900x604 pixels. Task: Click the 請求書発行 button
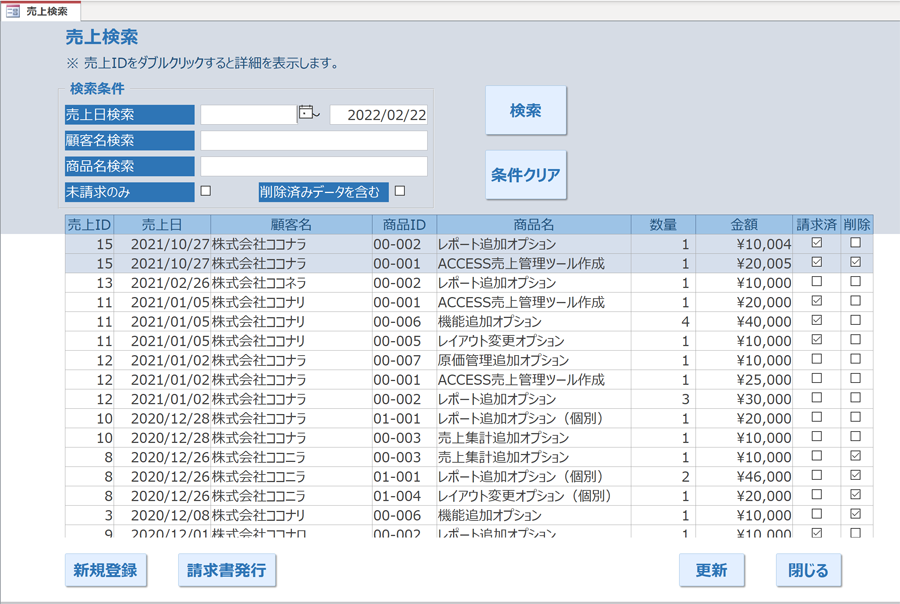pos(227,570)
